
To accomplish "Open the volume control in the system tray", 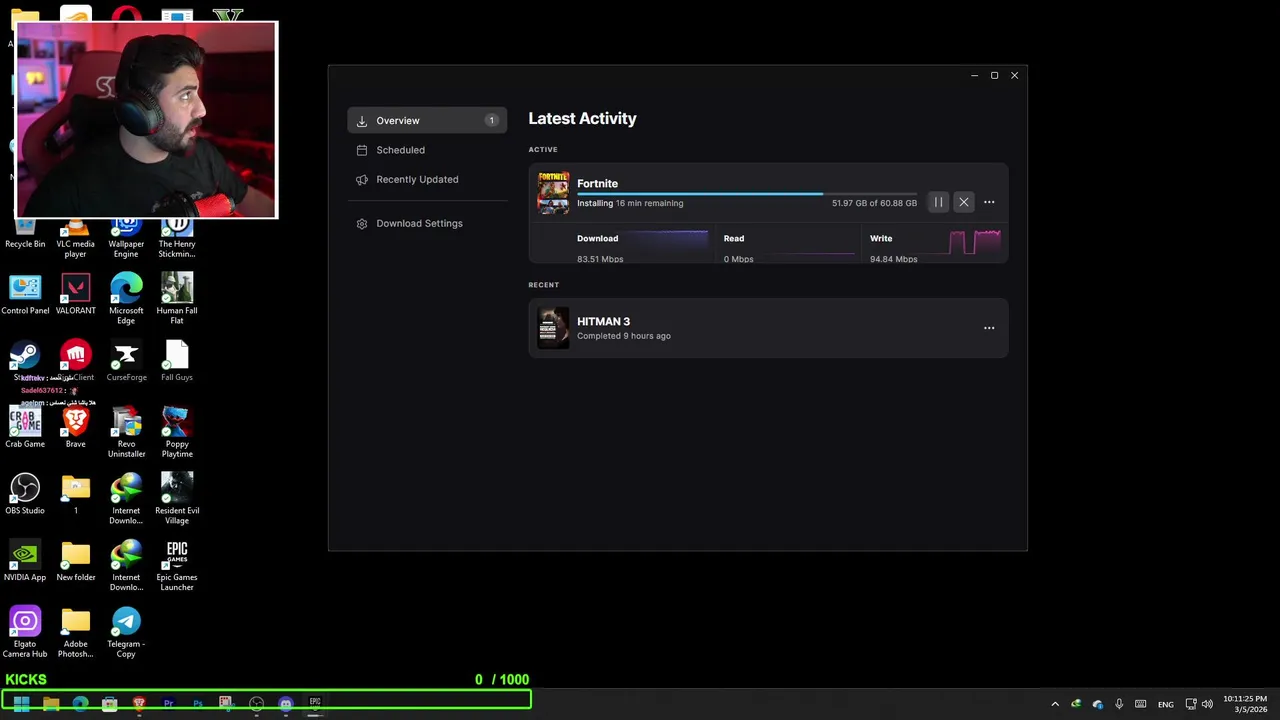I will click(1207, 704).
